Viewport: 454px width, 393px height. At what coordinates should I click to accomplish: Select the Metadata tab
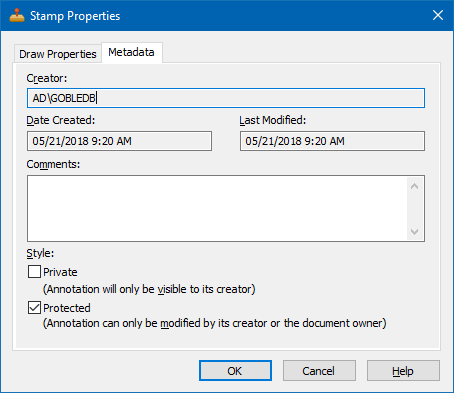[132, 52]
